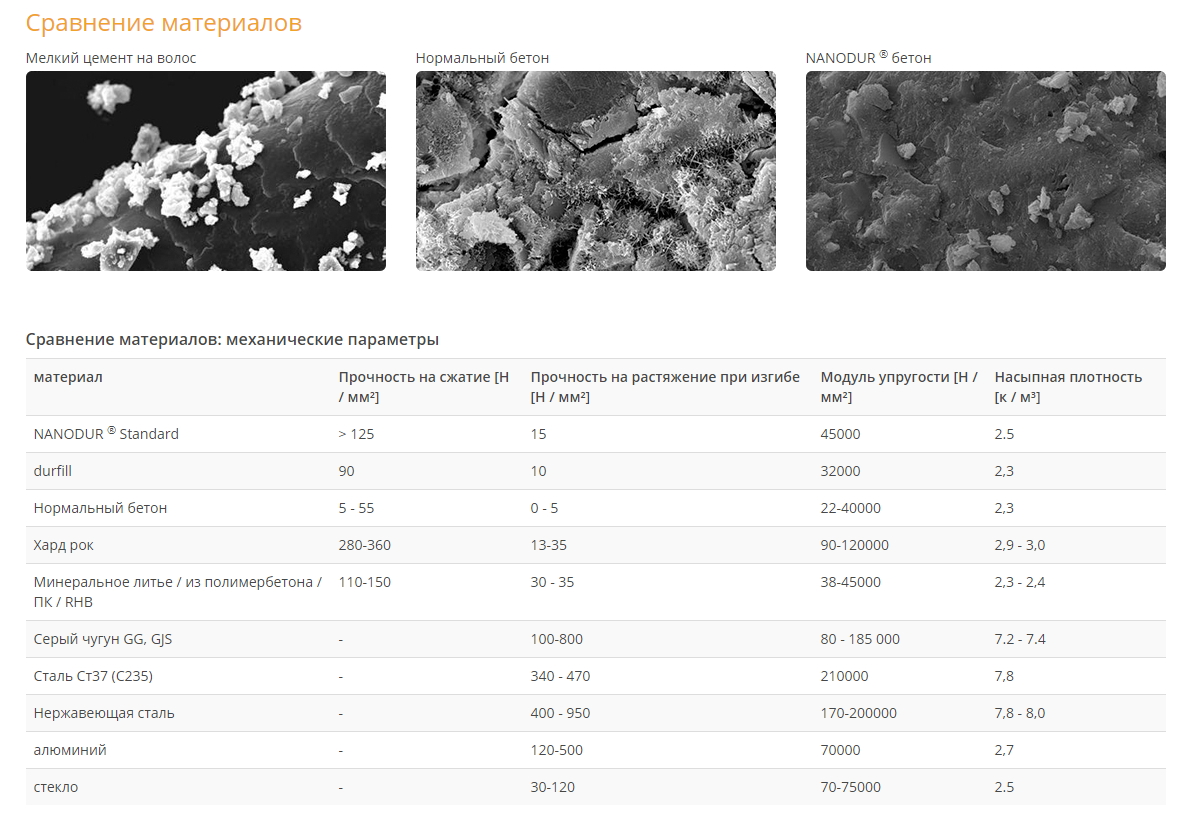Select density value '2,3 - 2,4'
The width and height of the screenshot is (1184, 823).
1019,582
